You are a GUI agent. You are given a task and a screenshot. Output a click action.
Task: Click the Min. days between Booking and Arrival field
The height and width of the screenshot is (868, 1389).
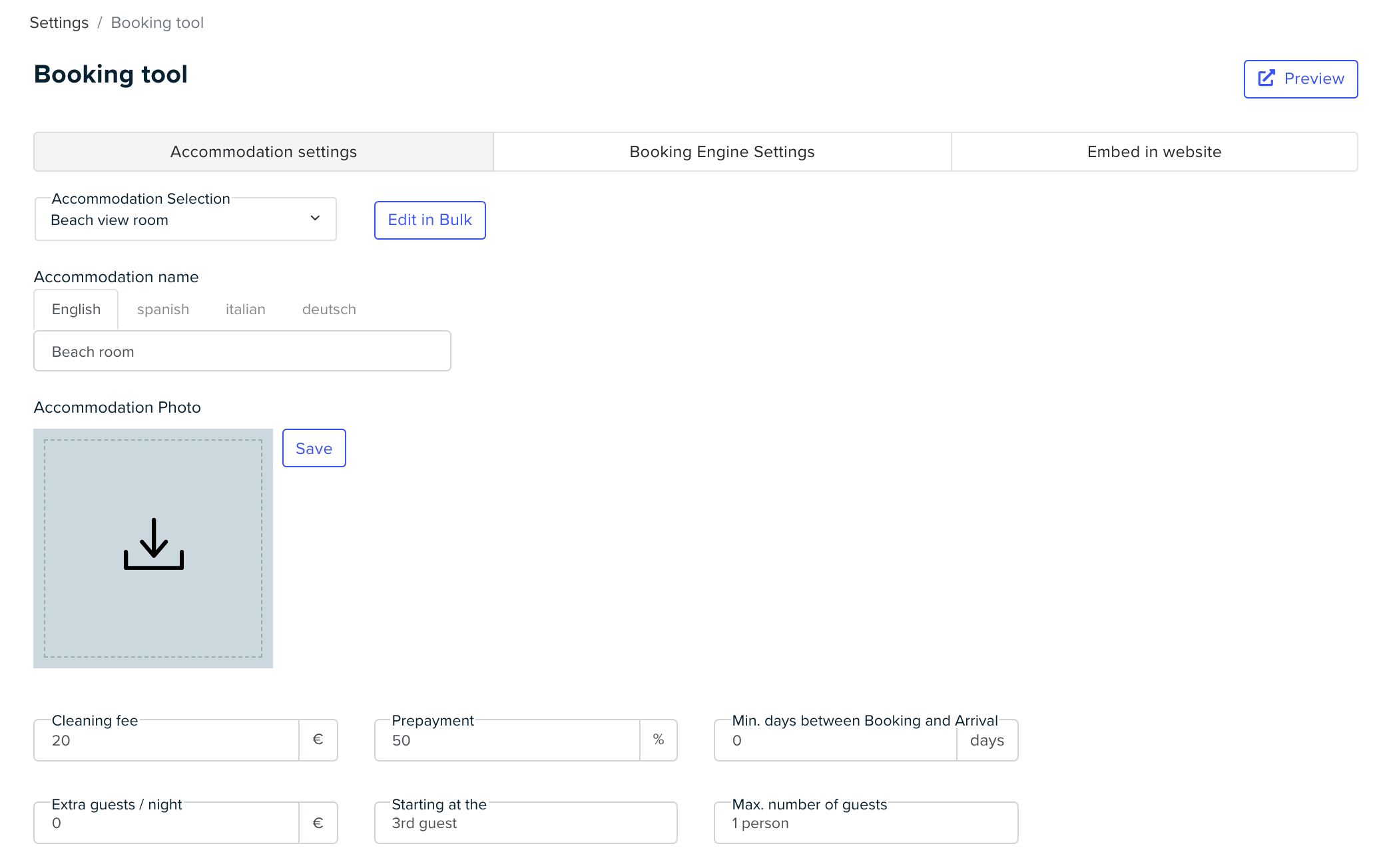point(836,740)
